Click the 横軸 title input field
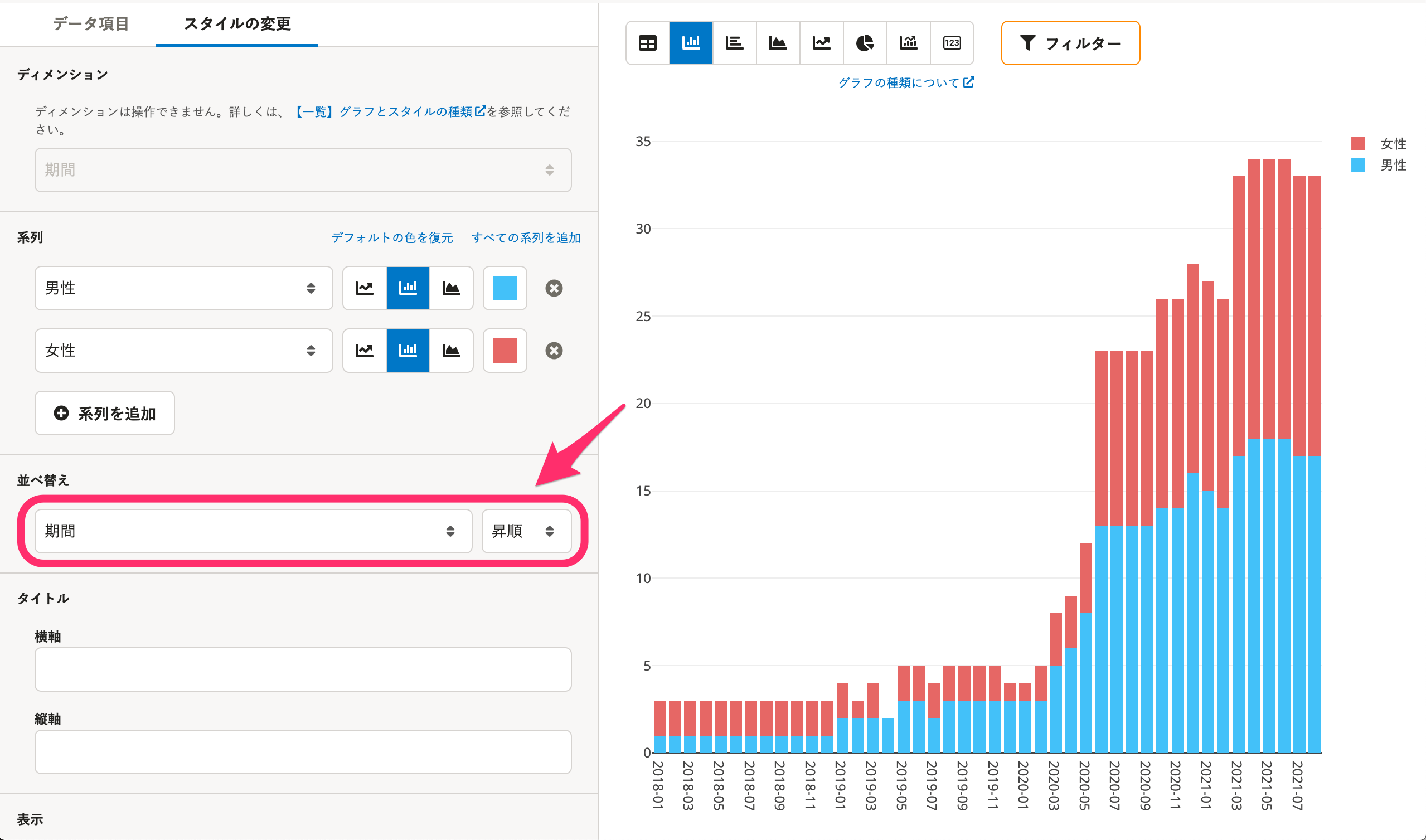The height and width of the screenshot is (840, 1426). click(x=303, y=669)
